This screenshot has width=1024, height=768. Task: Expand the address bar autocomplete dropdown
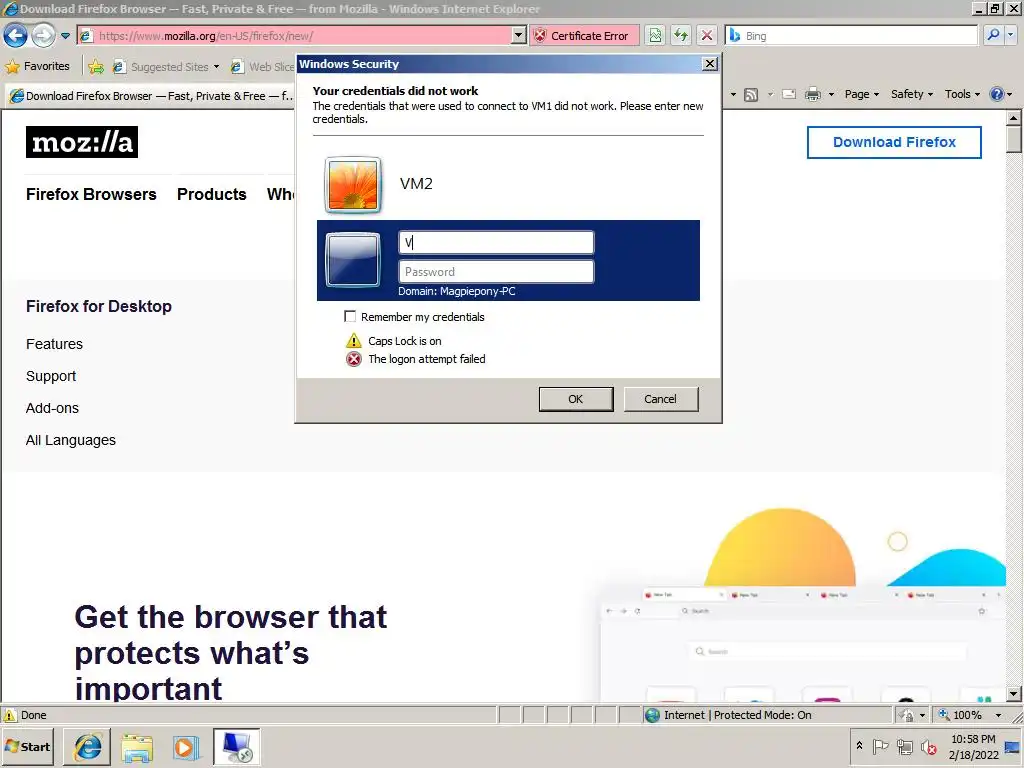click(519, 36)
